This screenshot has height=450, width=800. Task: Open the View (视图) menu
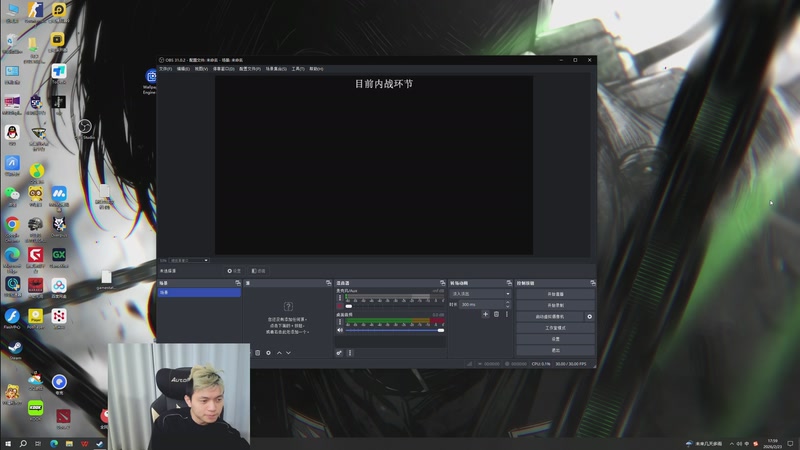(x=201, y=68)
